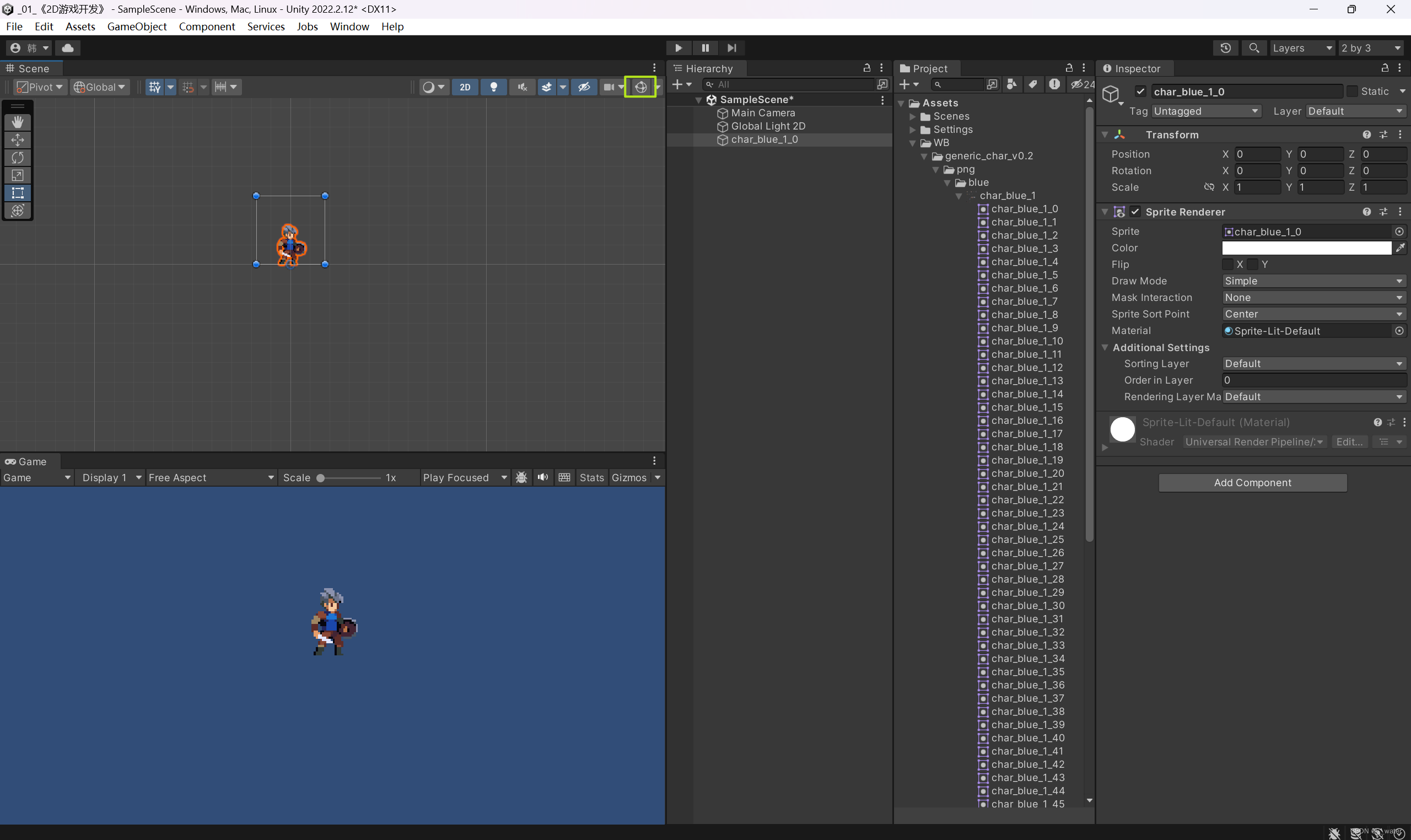1411x840 pixels.
Task: Click the Unity cloud services icon
Action: pyautogui.click(x=68, y=47)
